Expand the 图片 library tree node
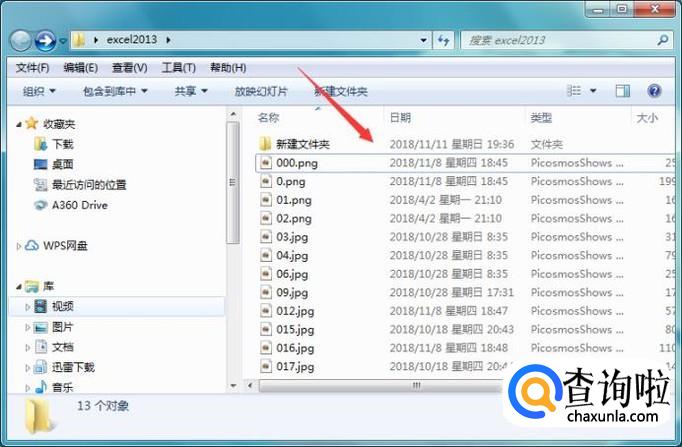682x447 pixels. 28,327
